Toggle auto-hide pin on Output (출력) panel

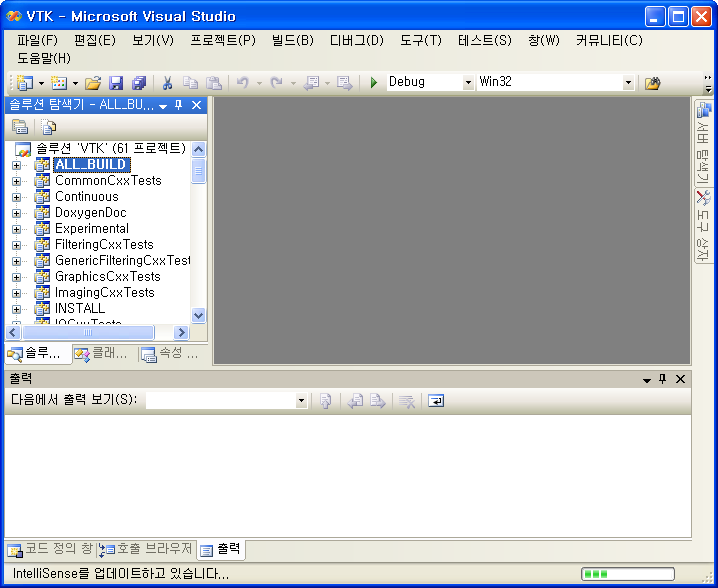(663, 379)
